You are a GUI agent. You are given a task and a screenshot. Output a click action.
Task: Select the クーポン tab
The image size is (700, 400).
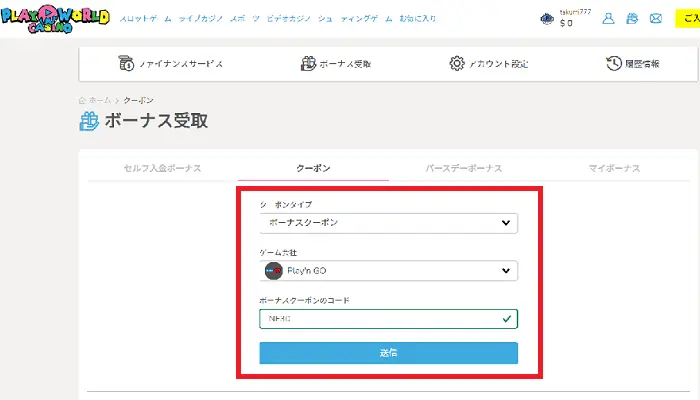(x=313, y=168)
